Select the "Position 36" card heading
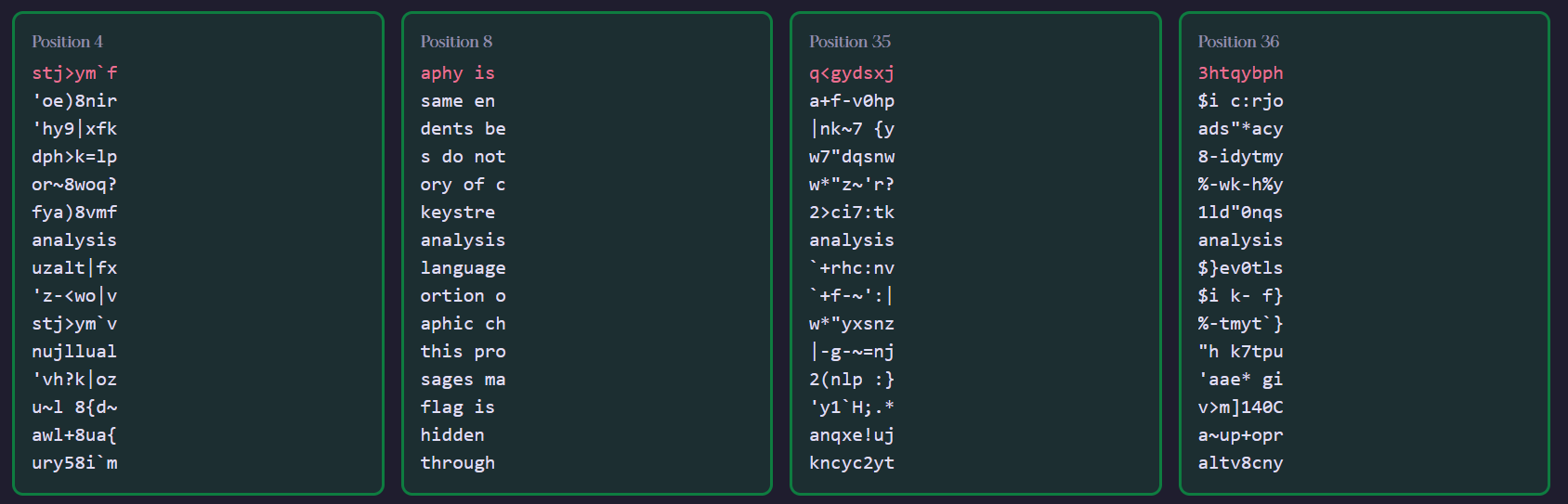 pyautogui.click(x=1238, y=42)
